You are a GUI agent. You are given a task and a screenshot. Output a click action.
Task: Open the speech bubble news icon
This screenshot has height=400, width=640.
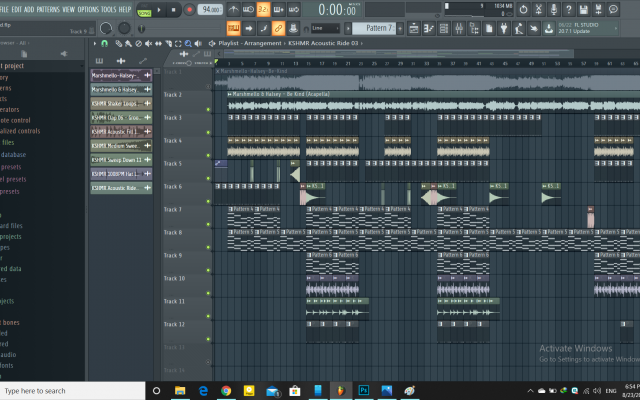tap(613, 9)
